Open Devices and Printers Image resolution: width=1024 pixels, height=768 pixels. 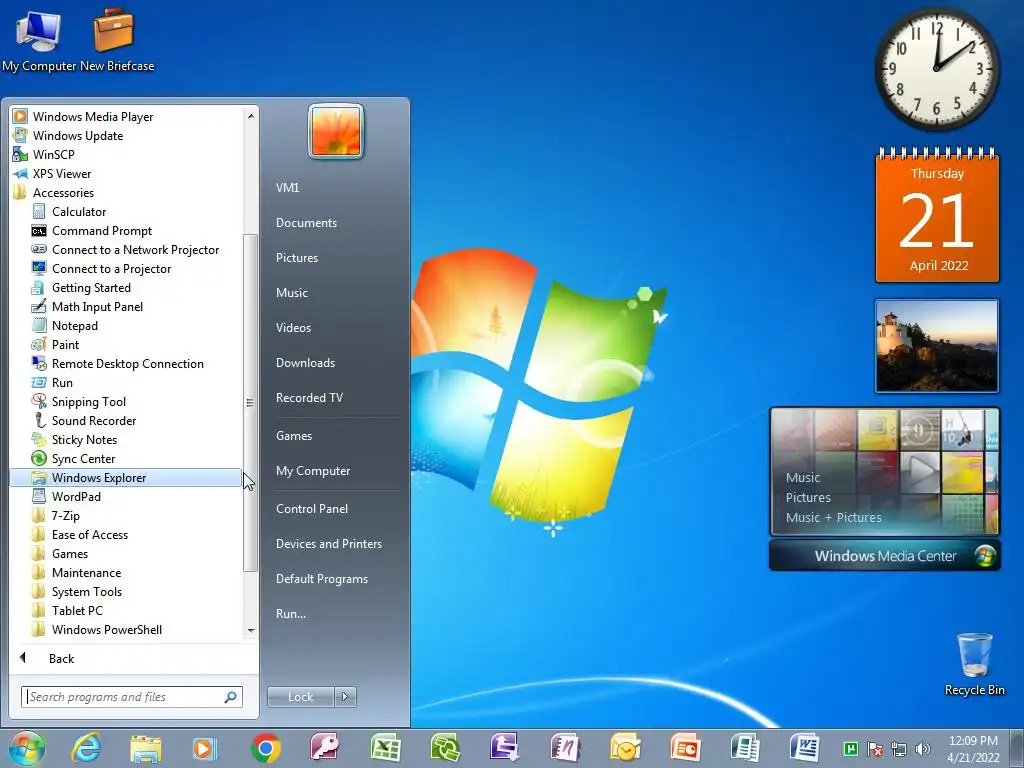click(328, 544)
